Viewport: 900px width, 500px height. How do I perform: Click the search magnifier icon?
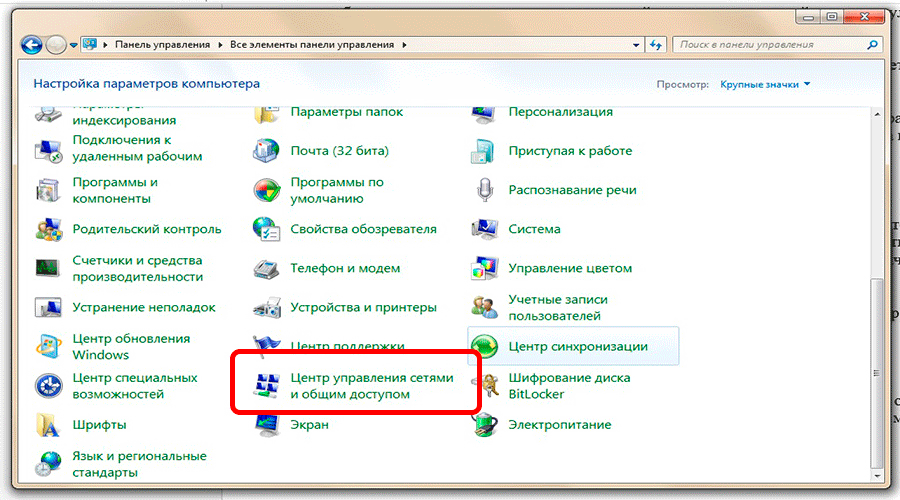[x=872, y=45]
